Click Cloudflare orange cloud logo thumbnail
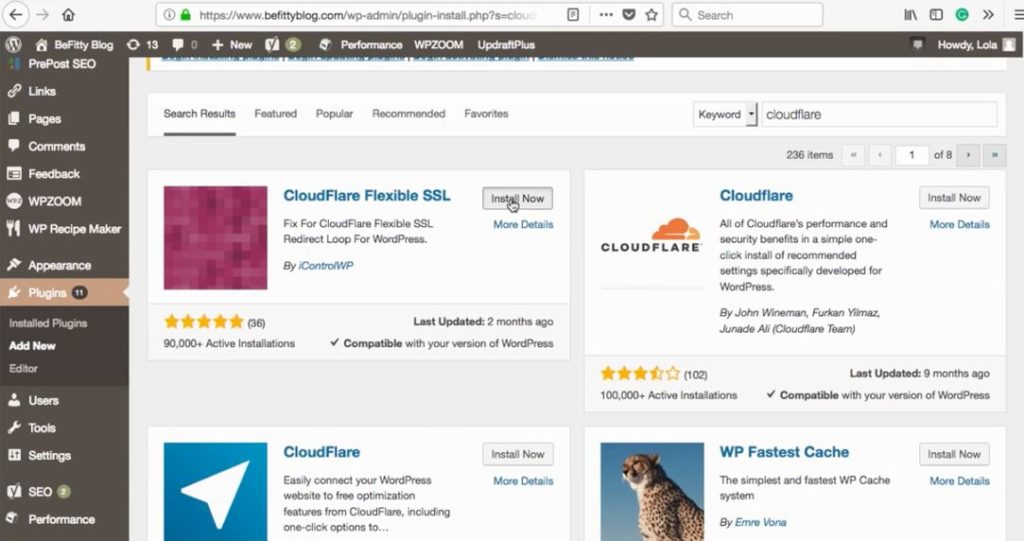Image resolution: width=1024 pixels, height=541 pixels. tap(652, 238)
